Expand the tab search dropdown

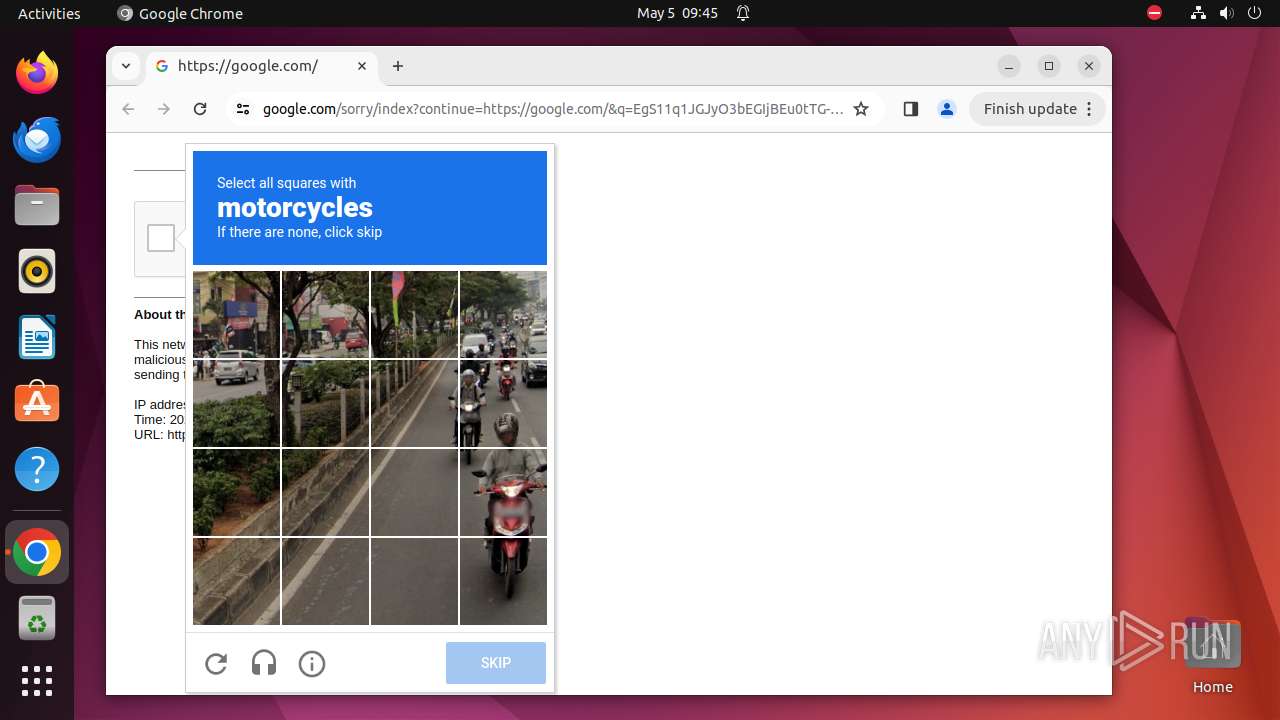point(125,66)
